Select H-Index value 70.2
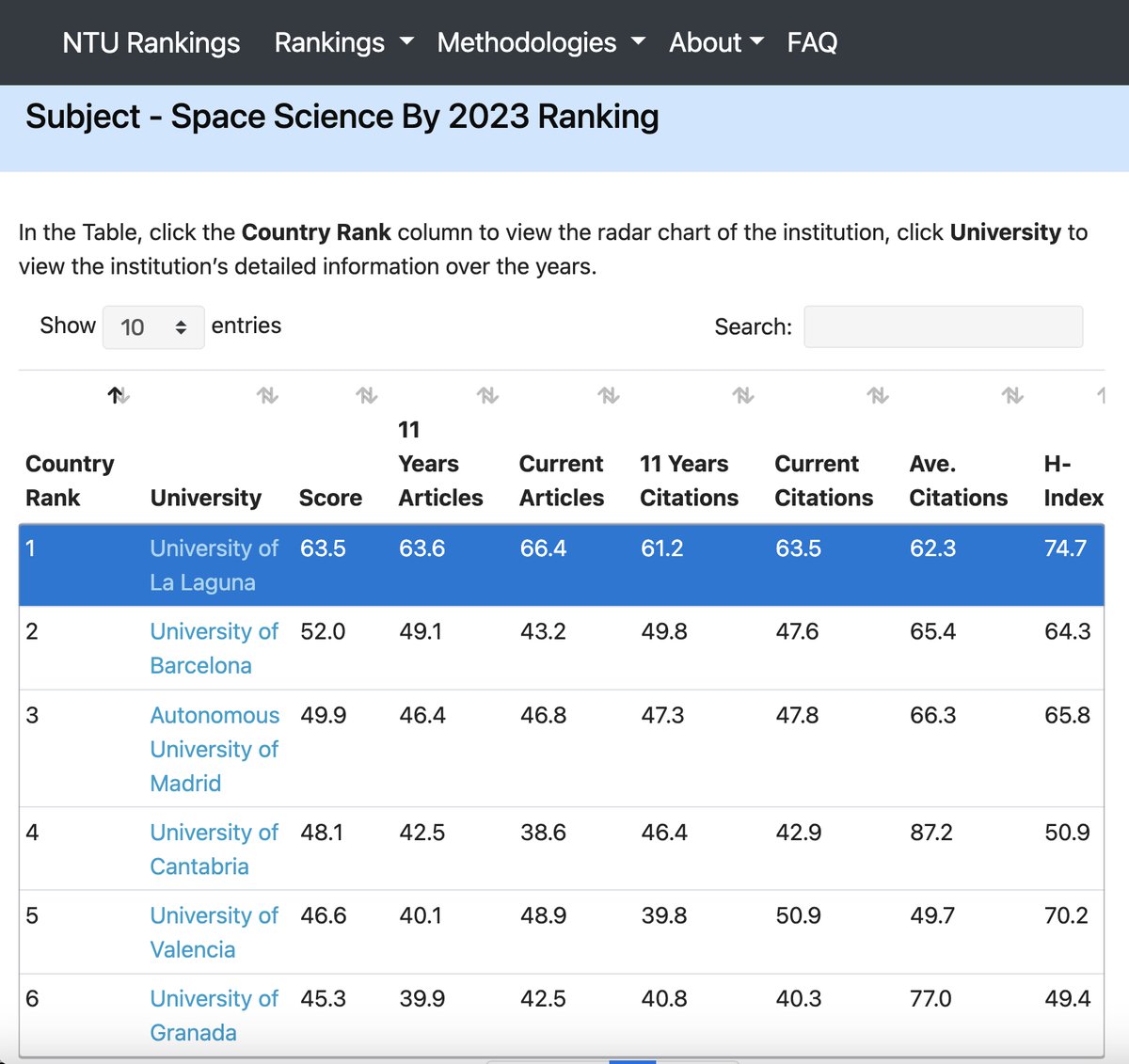This screenshot has height=1064, width=1129. 1066,915
